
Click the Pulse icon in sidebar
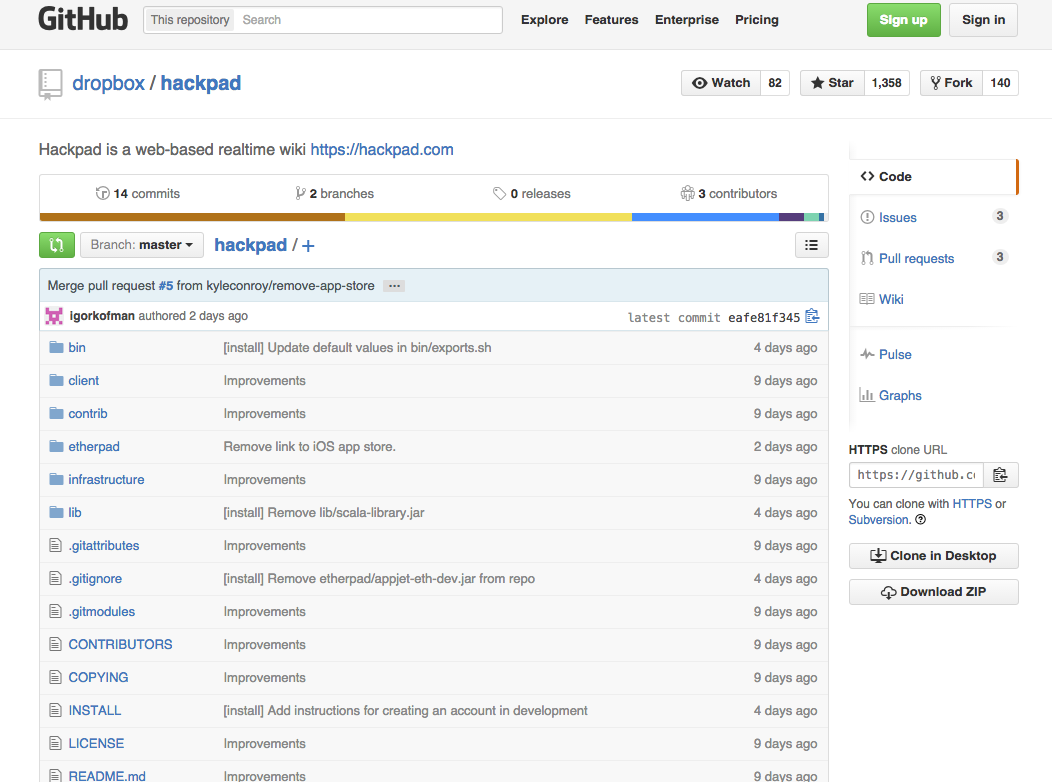(867, 354)
